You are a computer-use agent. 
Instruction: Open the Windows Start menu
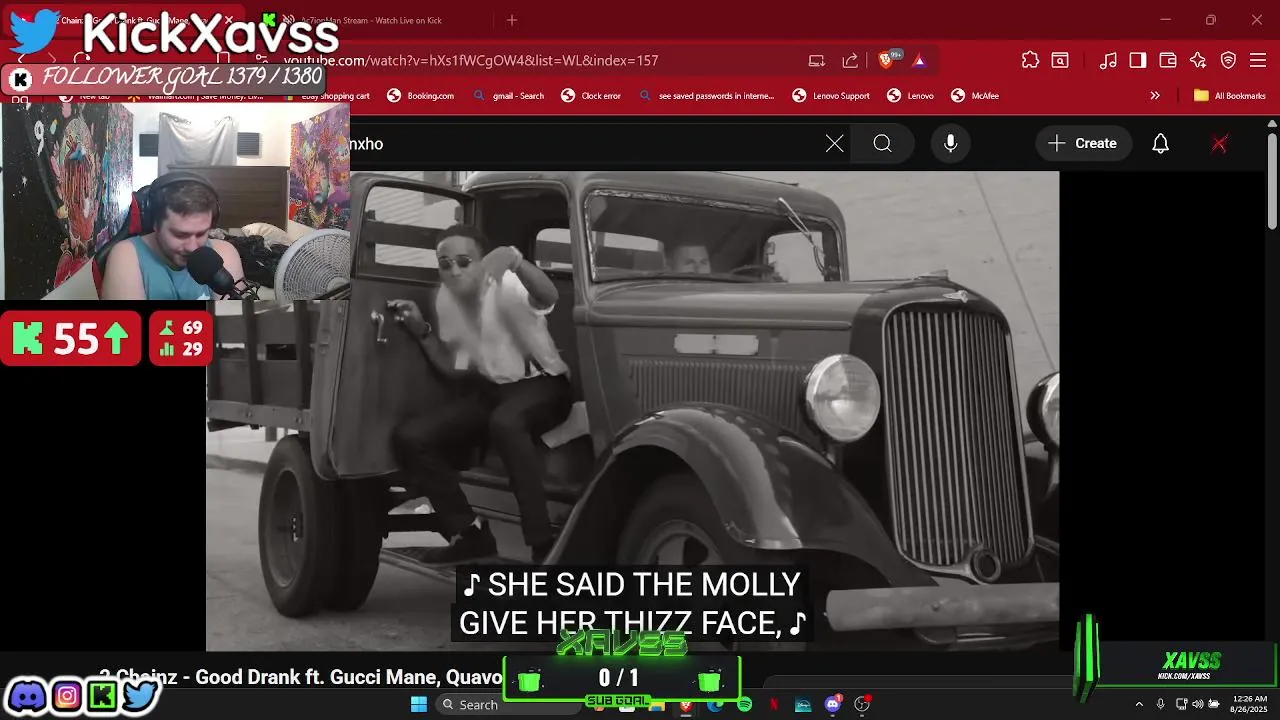[x=419, y=705]
